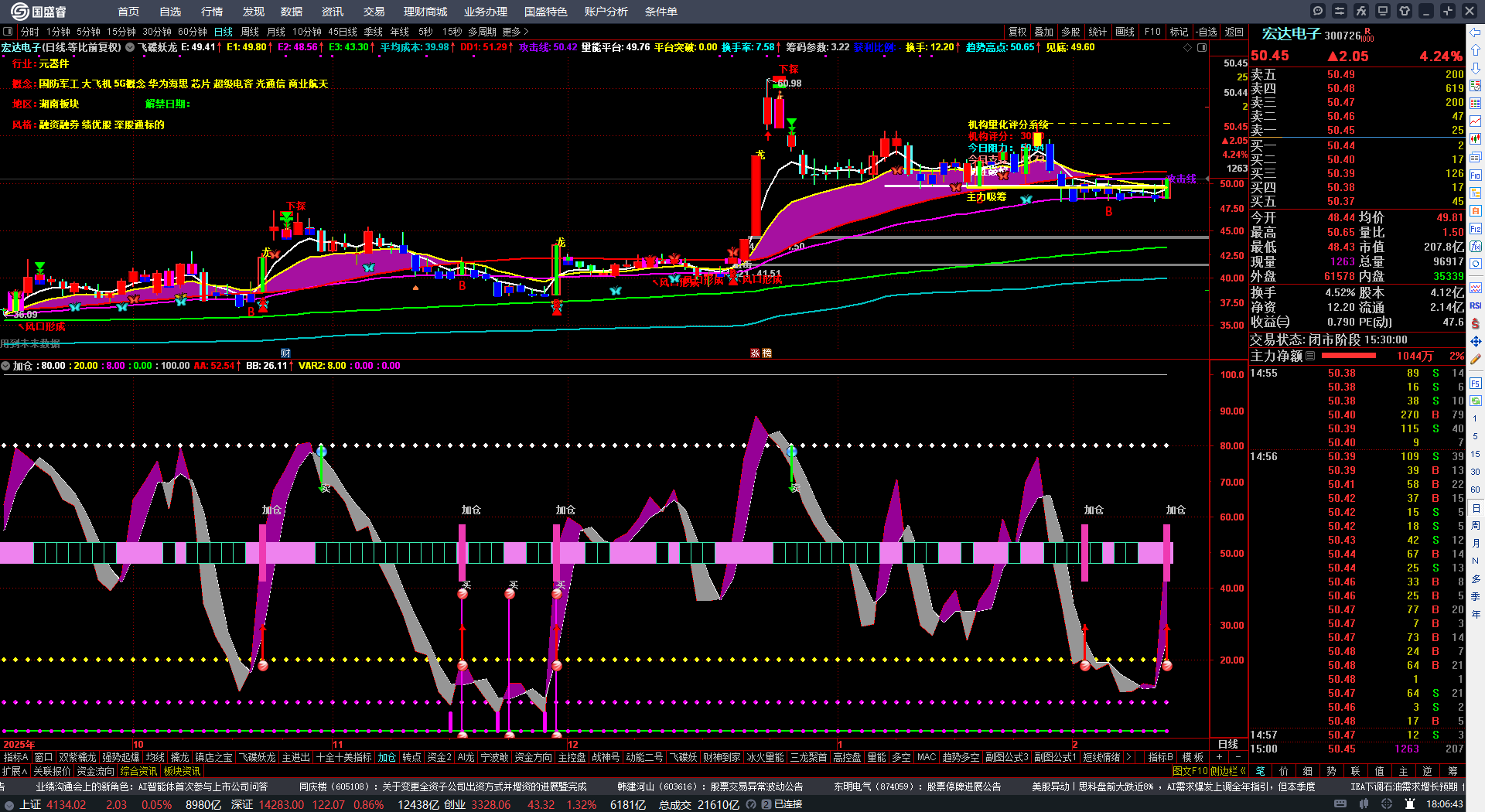The width and height of the screenshot is (1485, 812).
Task: Open the 指标A indicator group selector
Action: click(x=15, y=757)
